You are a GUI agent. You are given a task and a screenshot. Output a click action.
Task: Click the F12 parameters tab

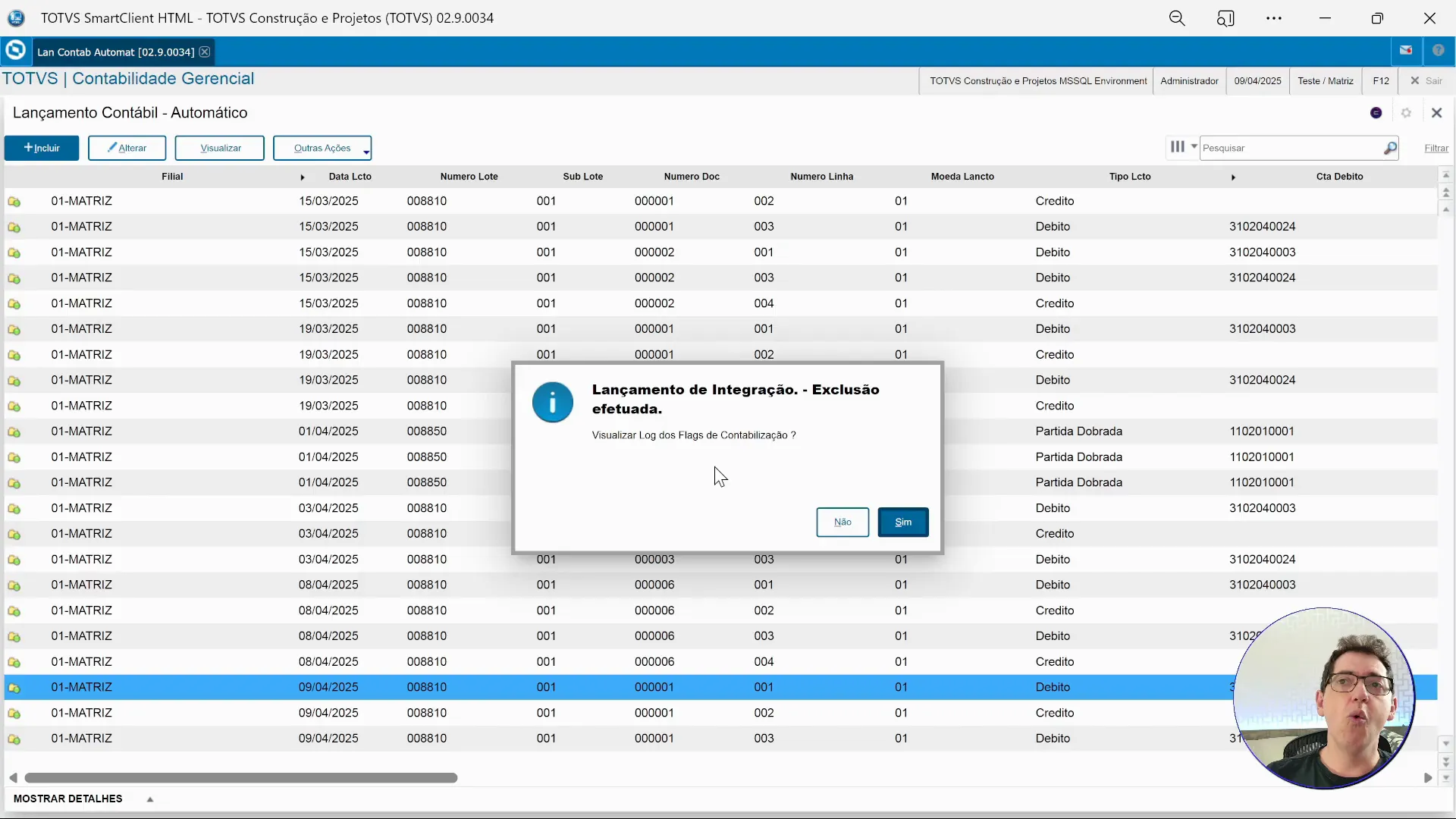coord(1380,81)
